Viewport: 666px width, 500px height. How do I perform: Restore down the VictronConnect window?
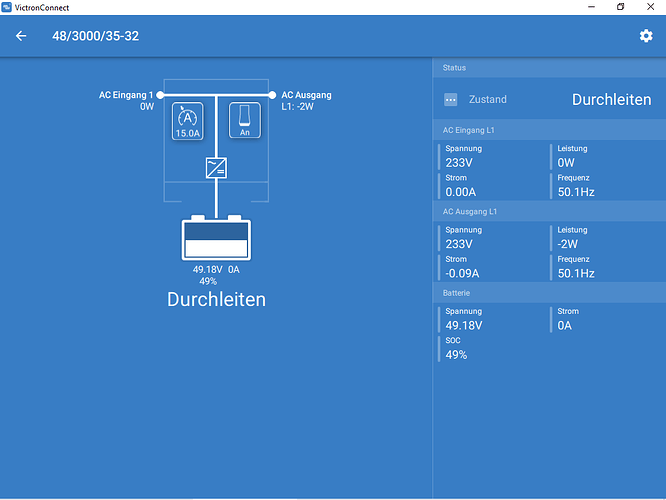(x=621, y=7)
